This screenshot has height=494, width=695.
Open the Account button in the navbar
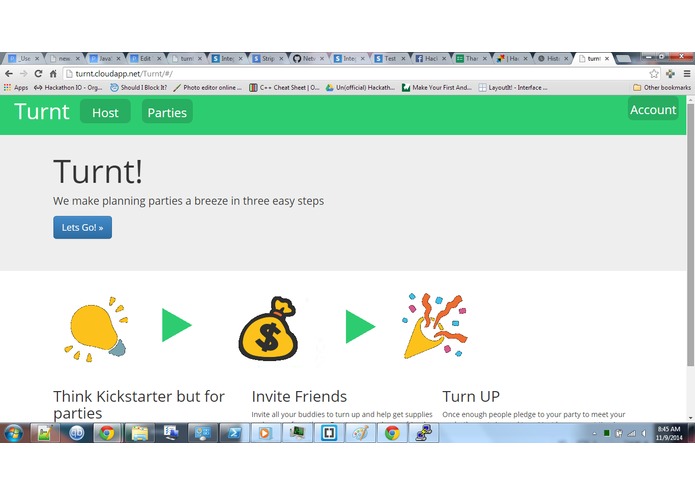(x=653, y=109)
